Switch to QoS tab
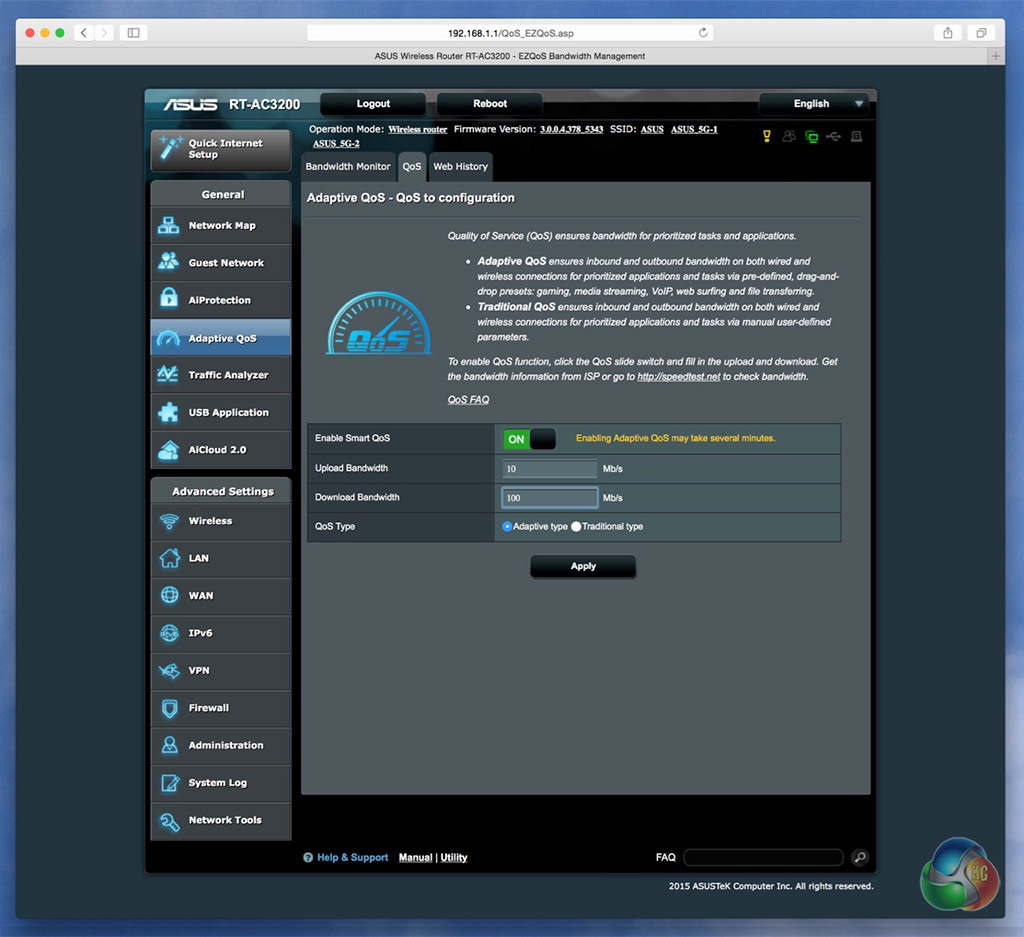 click(x=411, y=167)
